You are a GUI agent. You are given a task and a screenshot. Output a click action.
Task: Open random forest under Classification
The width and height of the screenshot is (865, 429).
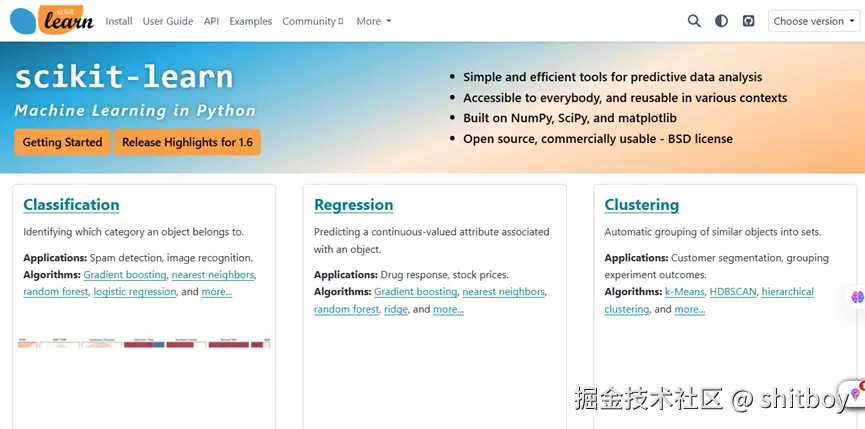click(56, 292)
